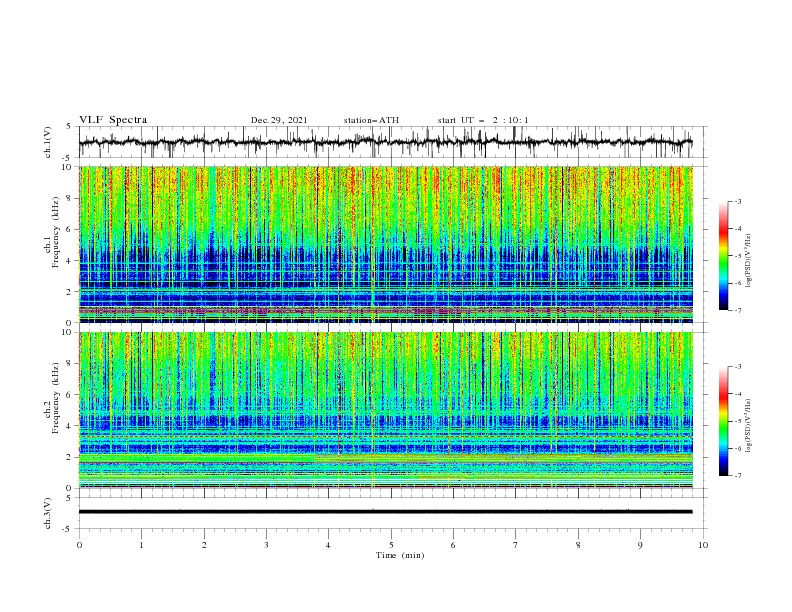792x612 pixels.
Task: Click the "station=ATH" label
Action: pyautogui.click(x=371, y=120)
